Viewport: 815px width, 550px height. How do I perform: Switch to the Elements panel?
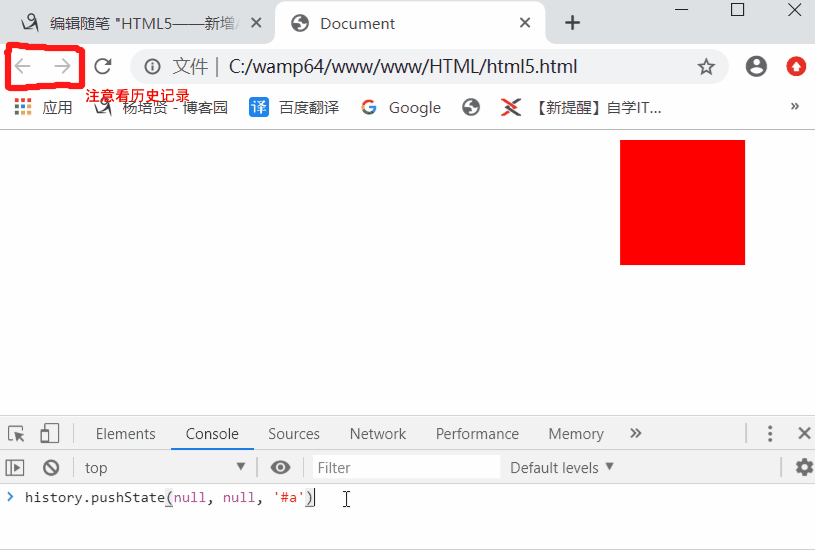[125, 434]
